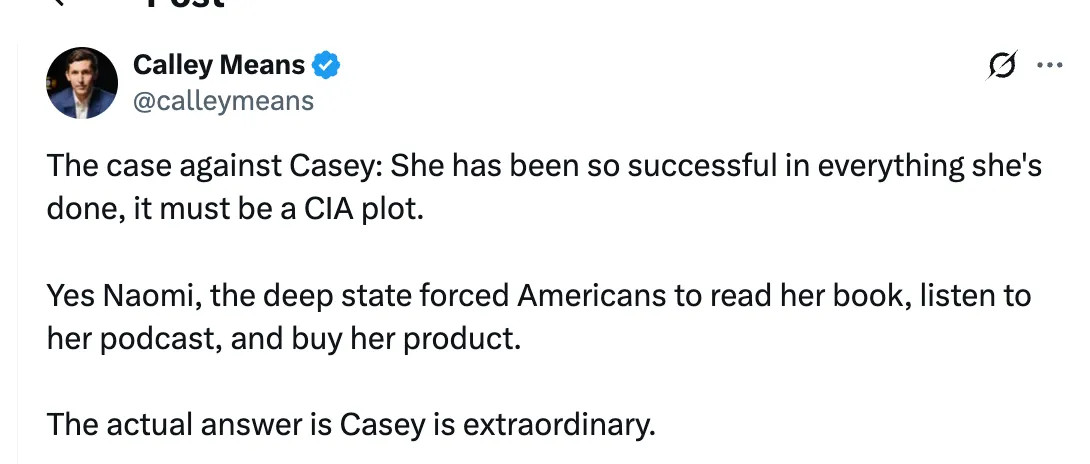
Task: Click the line starting "The case against Casey"
Action: point(544,167)
